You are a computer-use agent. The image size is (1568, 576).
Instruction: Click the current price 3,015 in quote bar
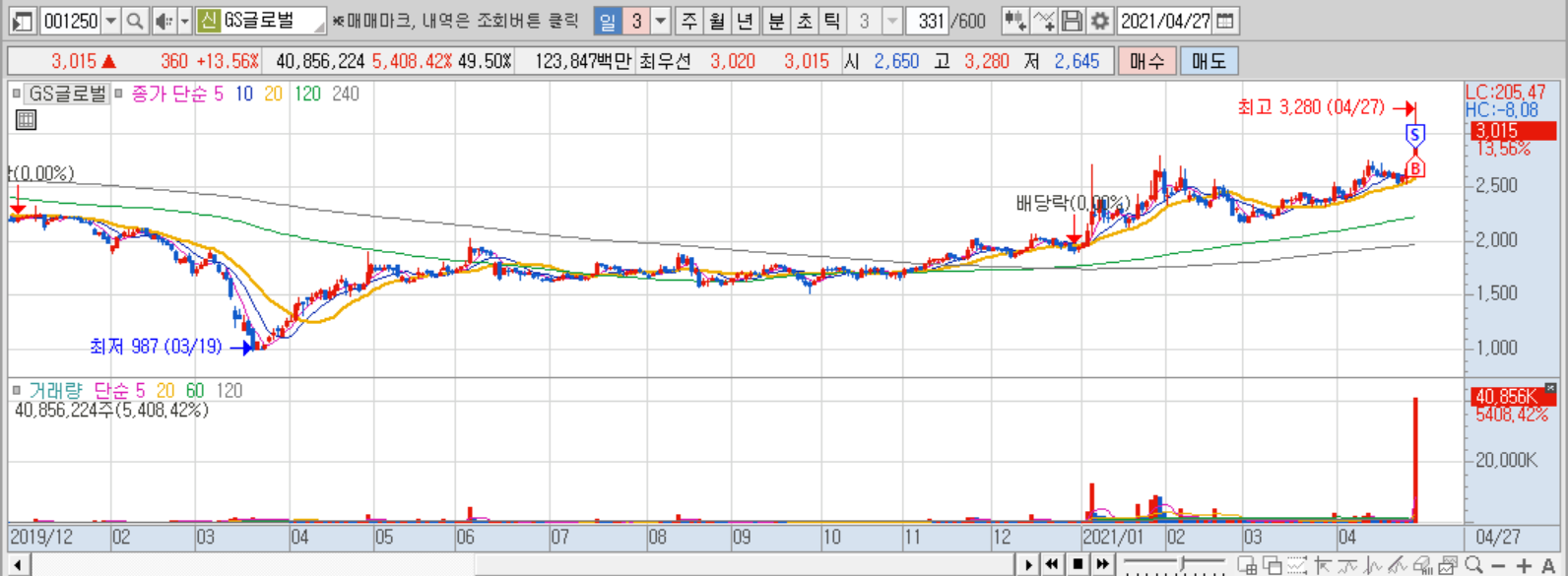pyautogui.click(x=74, y=61)
